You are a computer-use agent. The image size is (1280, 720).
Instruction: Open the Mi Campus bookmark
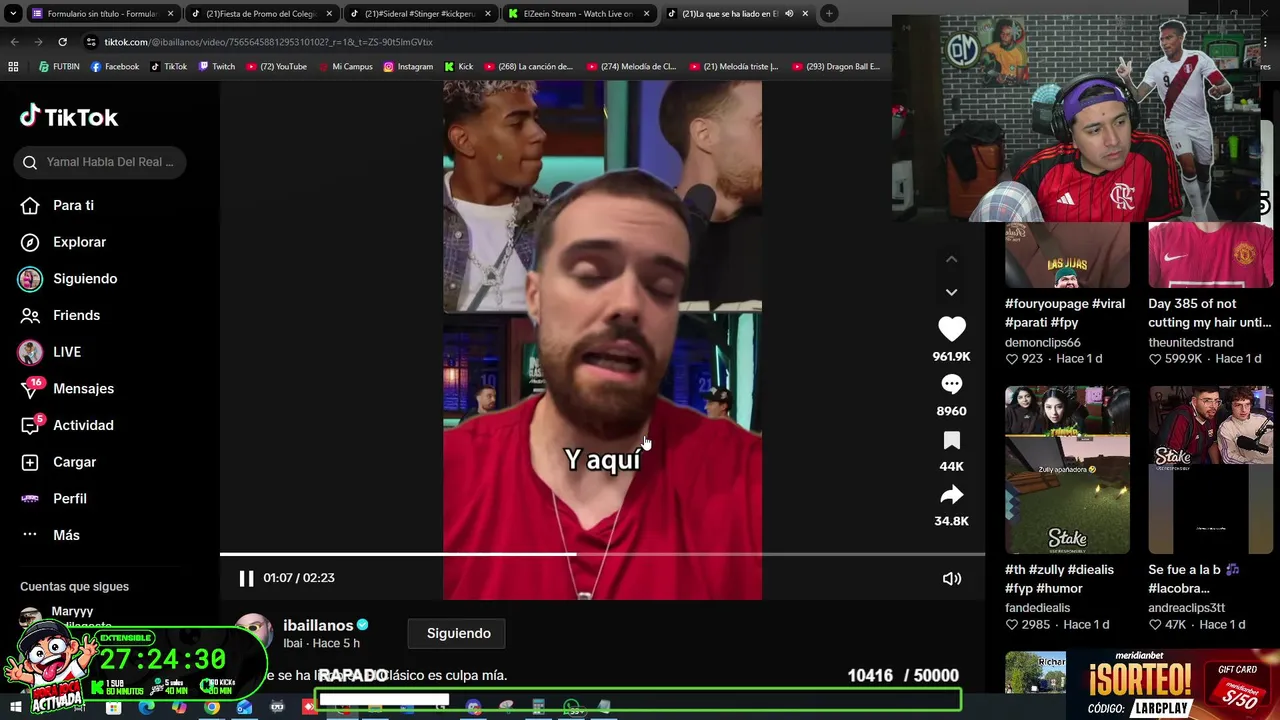point(345,67)
